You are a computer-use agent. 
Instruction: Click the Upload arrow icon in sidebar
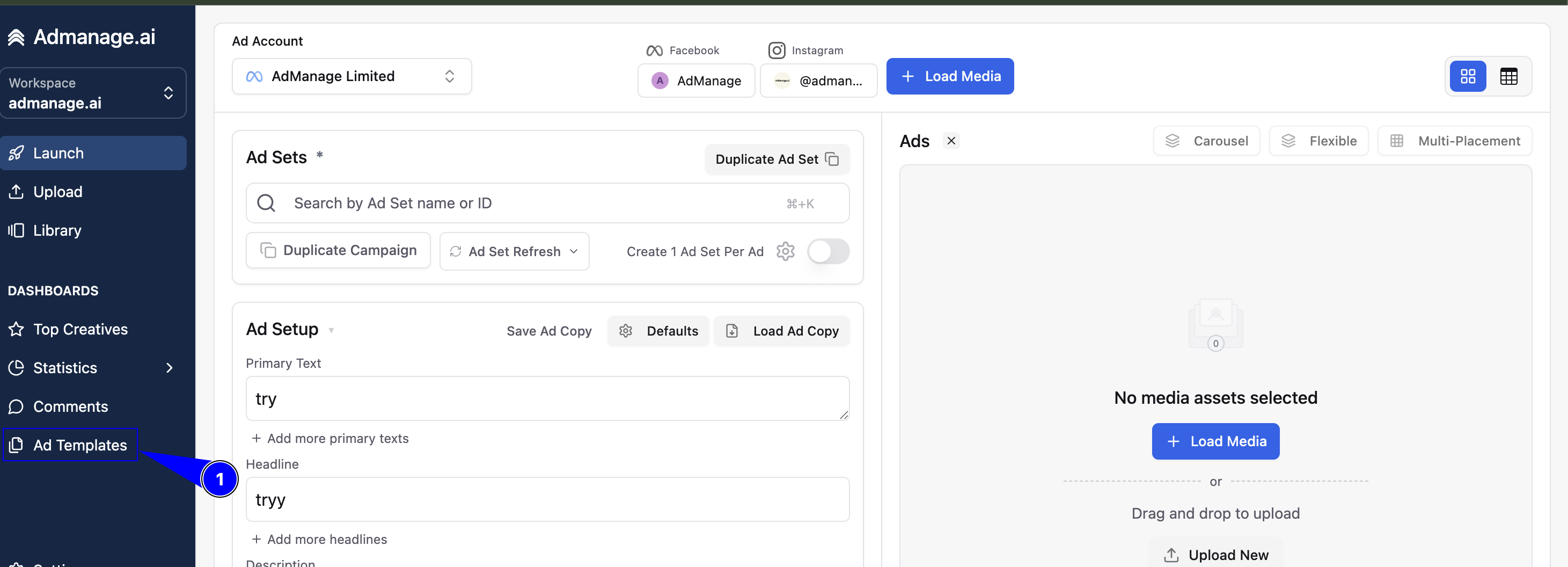pyautogui.click(x=17, y=192)
